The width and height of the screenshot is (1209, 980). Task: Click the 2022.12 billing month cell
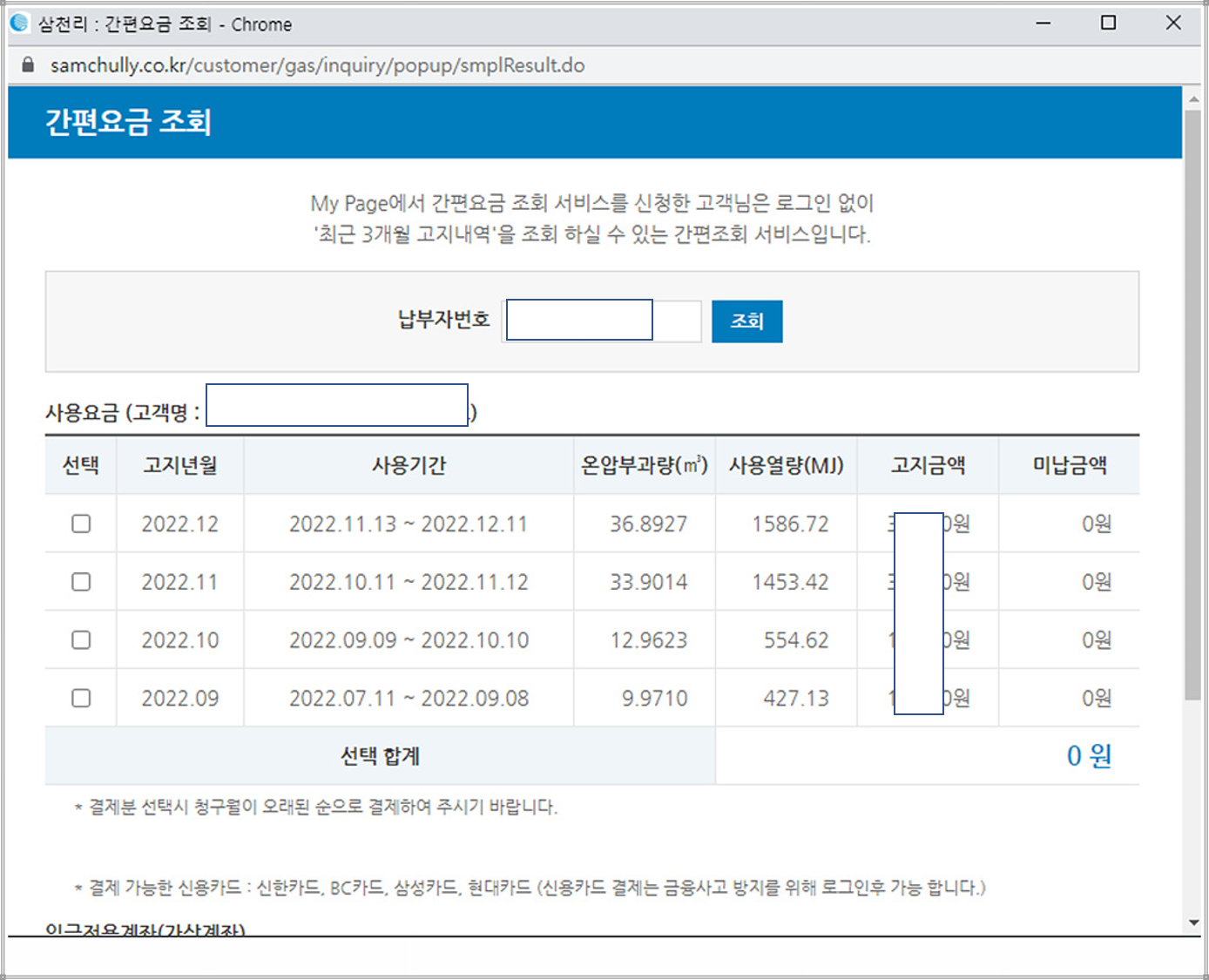(180, 524)
